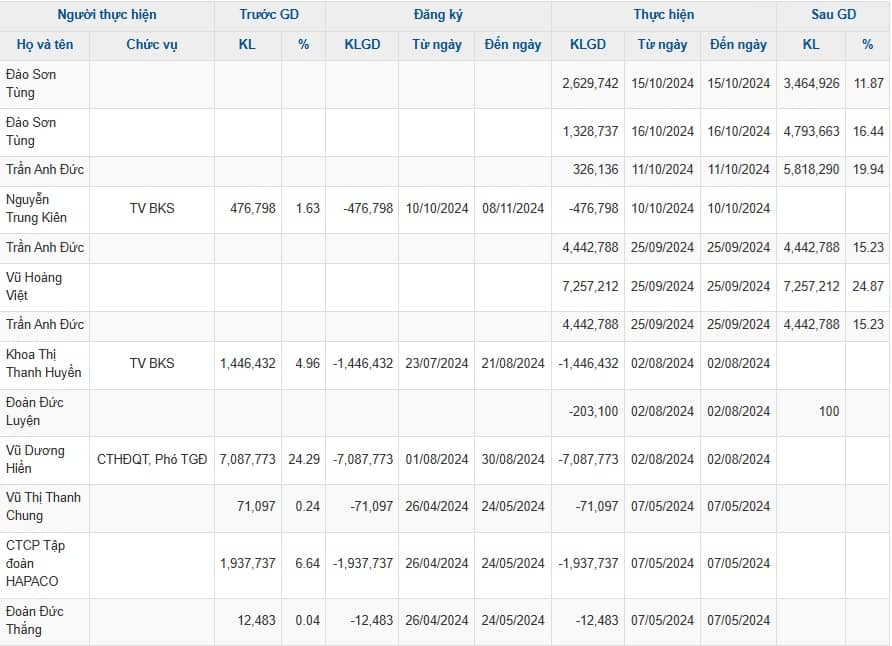The width and height of the screenshot is (892, 646).
Task: Open the Vũ Dương Hiền entry
Action: tap(35, 459)
